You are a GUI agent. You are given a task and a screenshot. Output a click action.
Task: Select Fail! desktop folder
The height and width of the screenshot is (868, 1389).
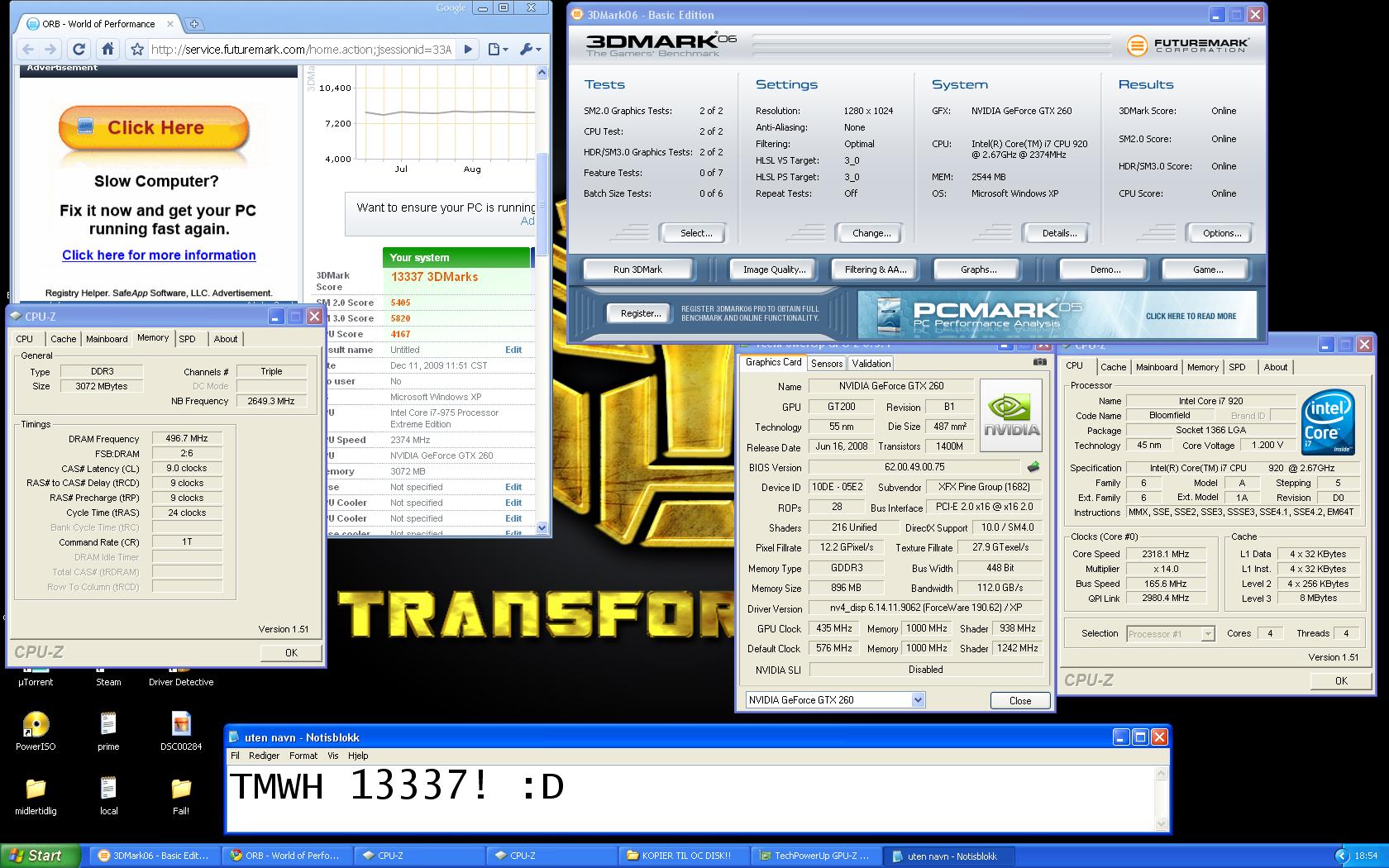pyautogui.click(x=181, y=795)
